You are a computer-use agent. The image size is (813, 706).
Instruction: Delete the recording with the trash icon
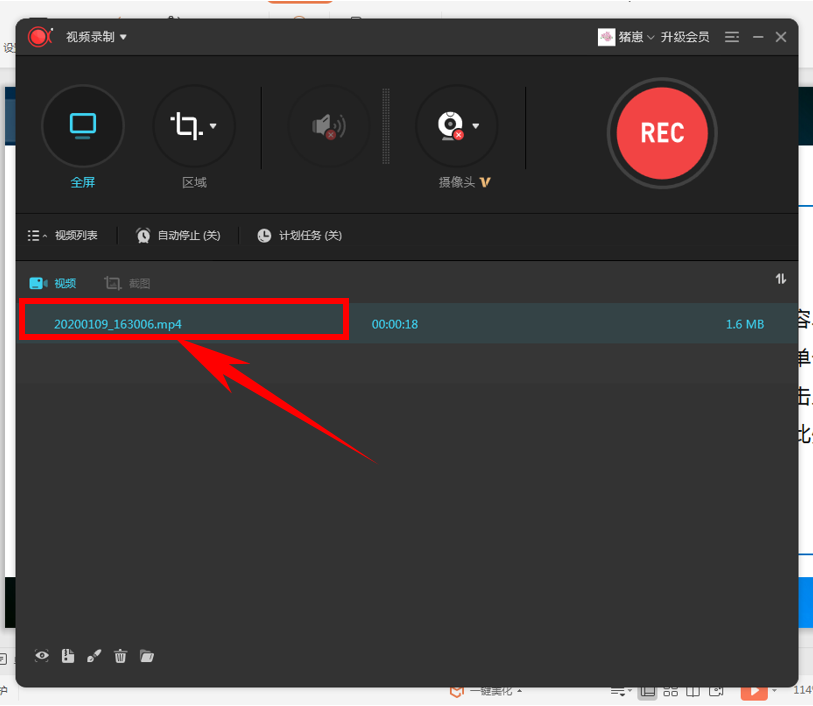(120, 656)
